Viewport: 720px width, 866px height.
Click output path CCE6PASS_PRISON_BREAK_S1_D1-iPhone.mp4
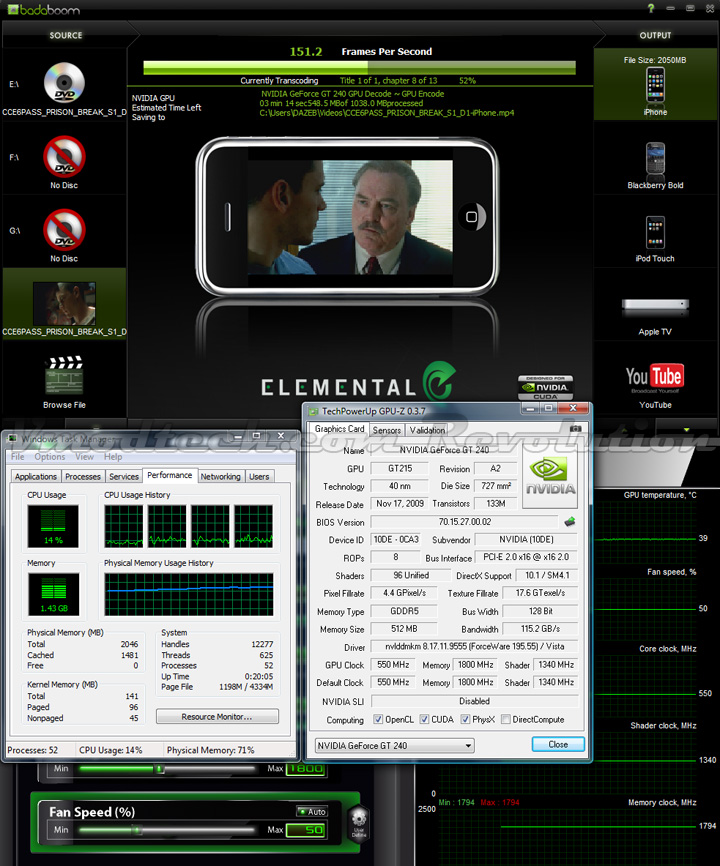tap(387, 113)
